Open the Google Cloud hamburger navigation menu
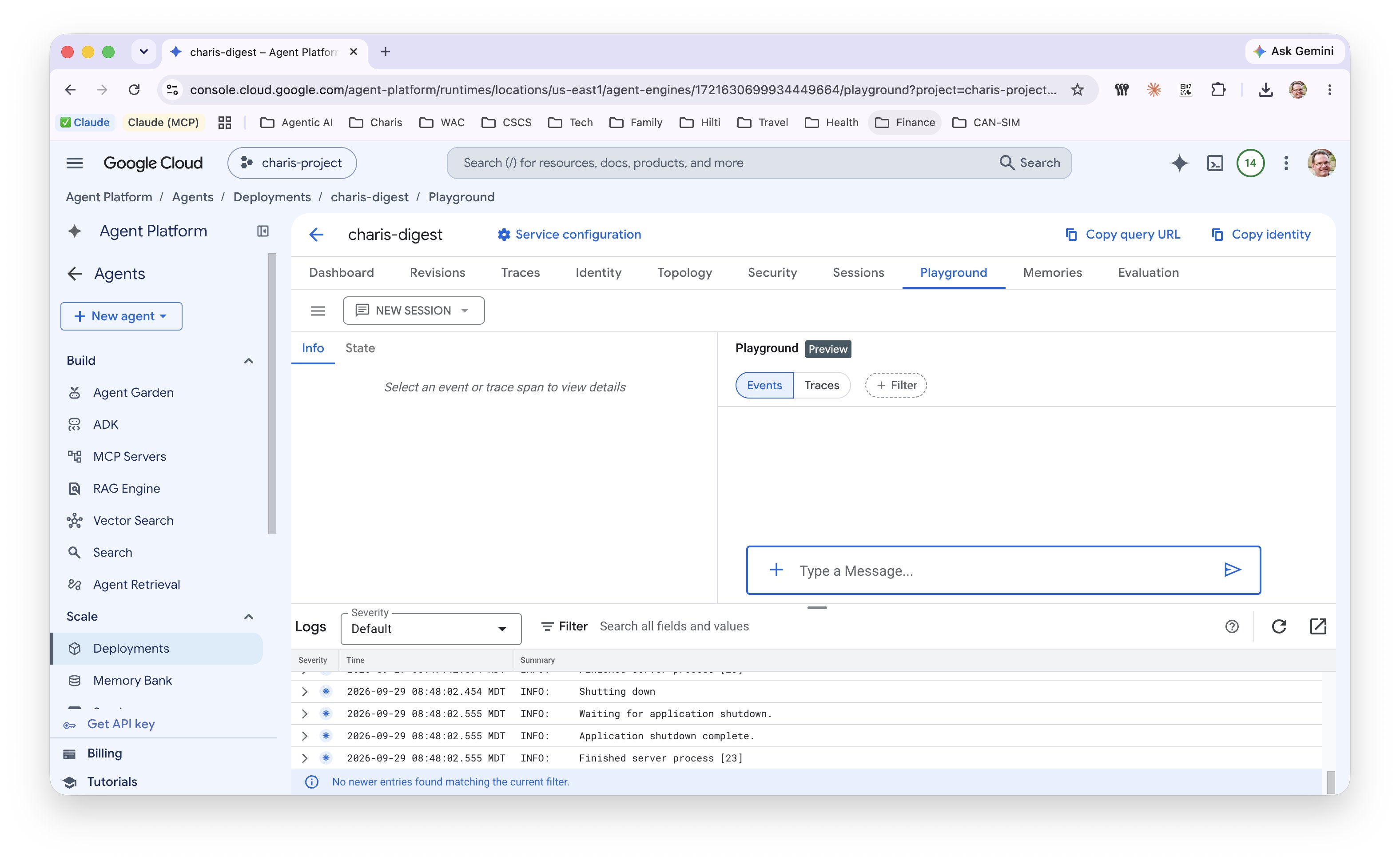The height and width of the screenshot is (861, 1400). click(75, 163)
